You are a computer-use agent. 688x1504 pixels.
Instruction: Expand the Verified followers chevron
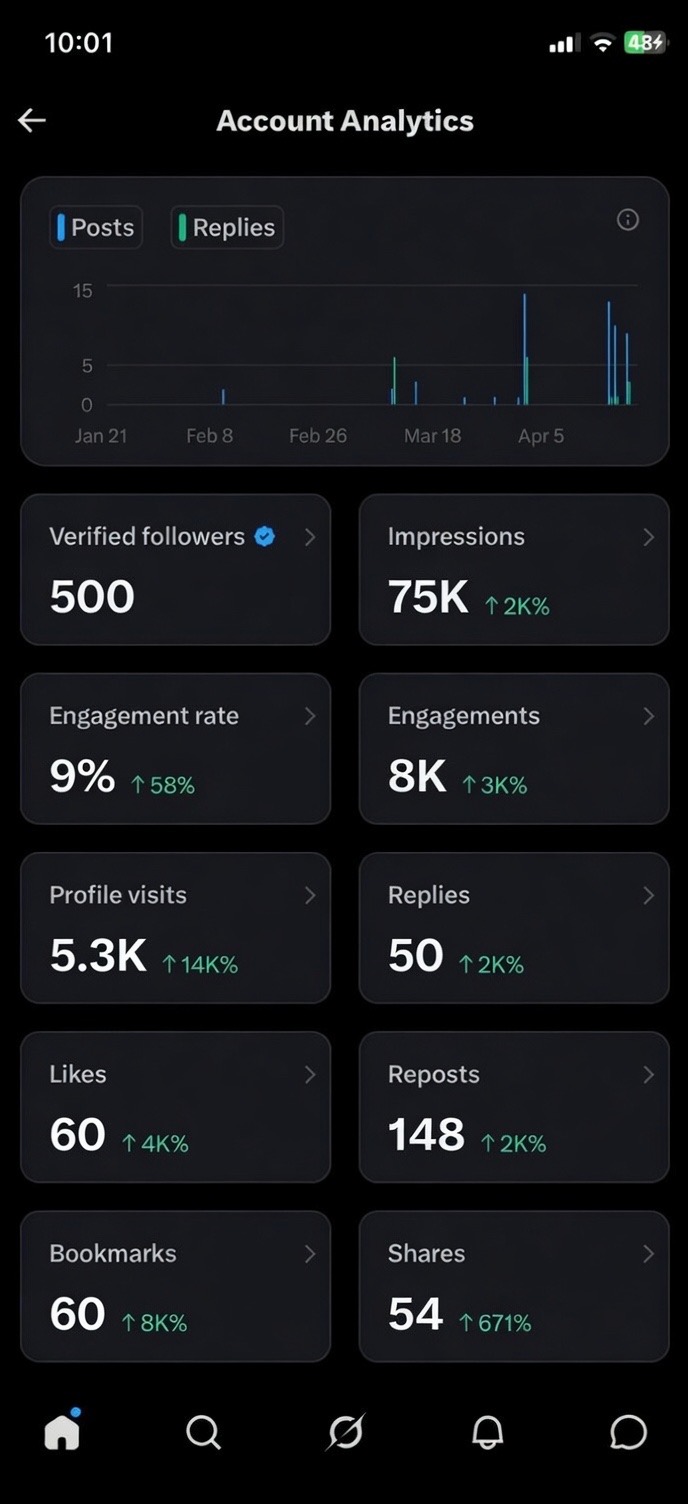(310, 537)
